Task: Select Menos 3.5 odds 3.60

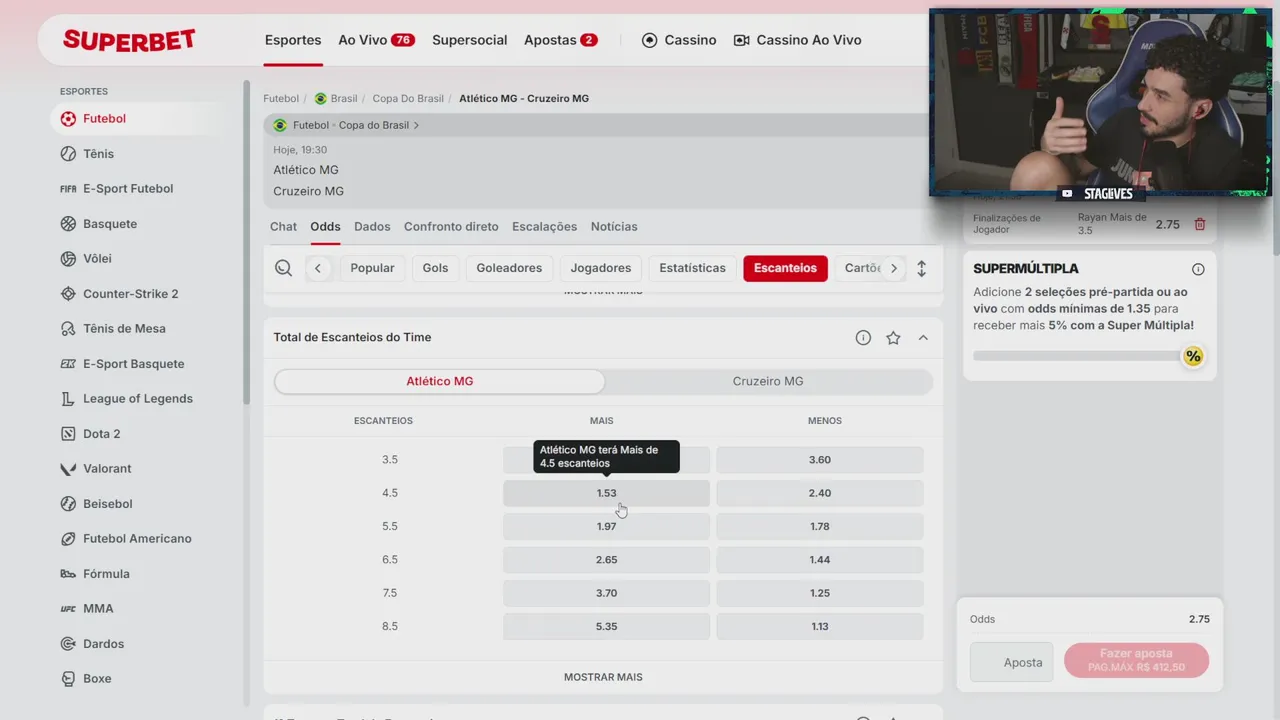Action: tap(820, 460)
